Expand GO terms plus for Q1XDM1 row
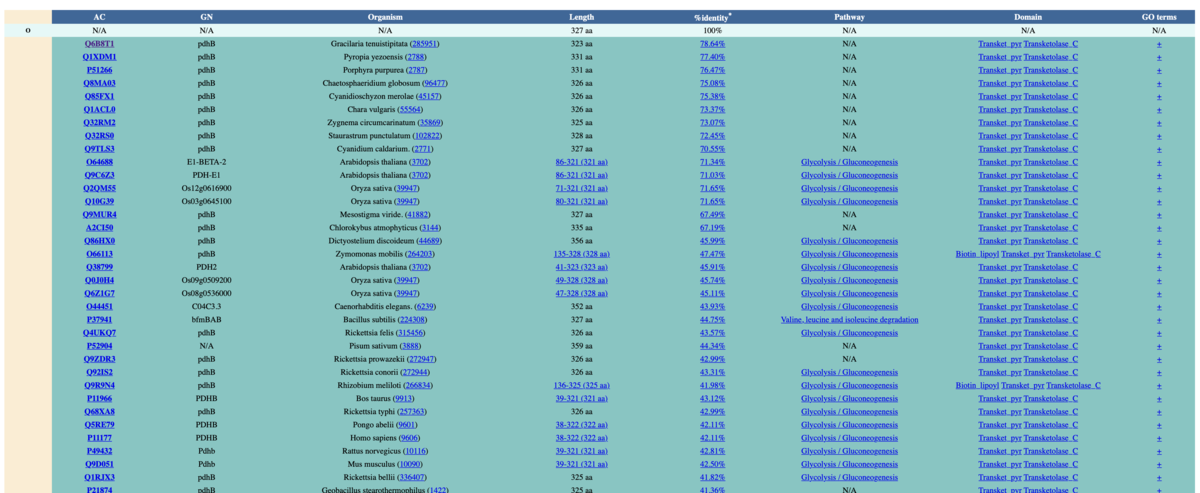Image resolution: width=1200 pixels, height=493 pixels. [x=1159, y=57]
